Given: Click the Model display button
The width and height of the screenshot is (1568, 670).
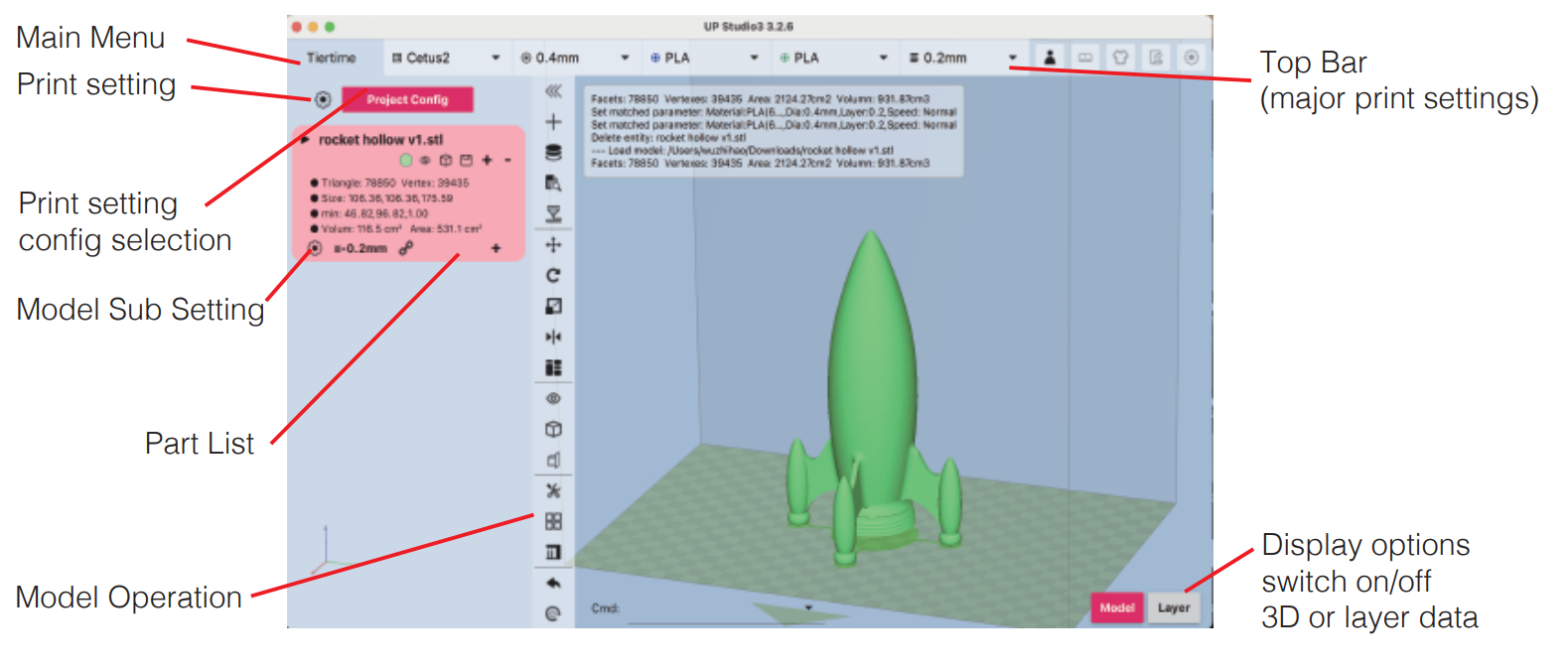Looking at the screenshot, I should (x=1116, y=607).
